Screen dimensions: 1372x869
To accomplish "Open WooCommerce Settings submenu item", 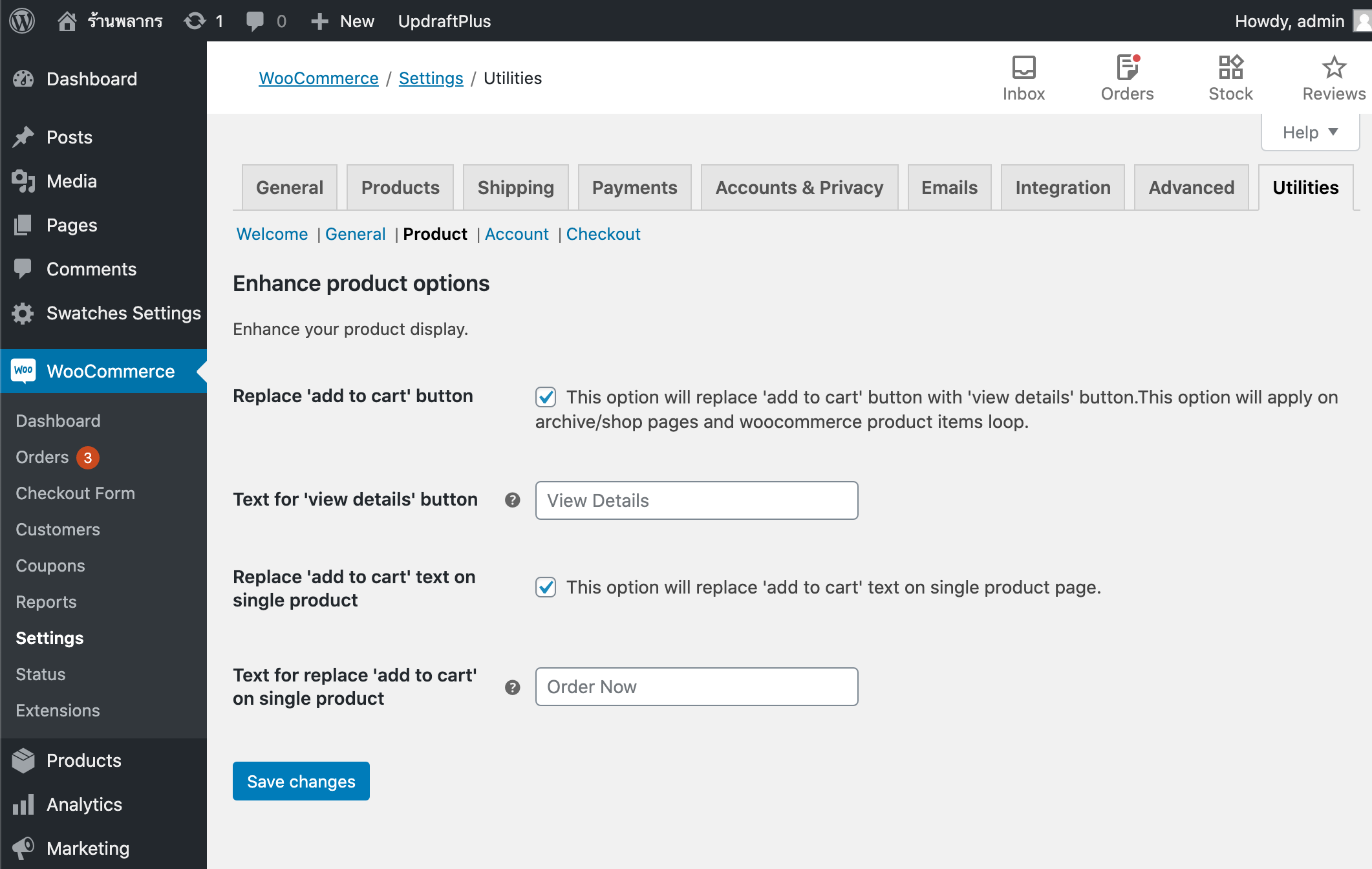I will (x=50, y=638).
